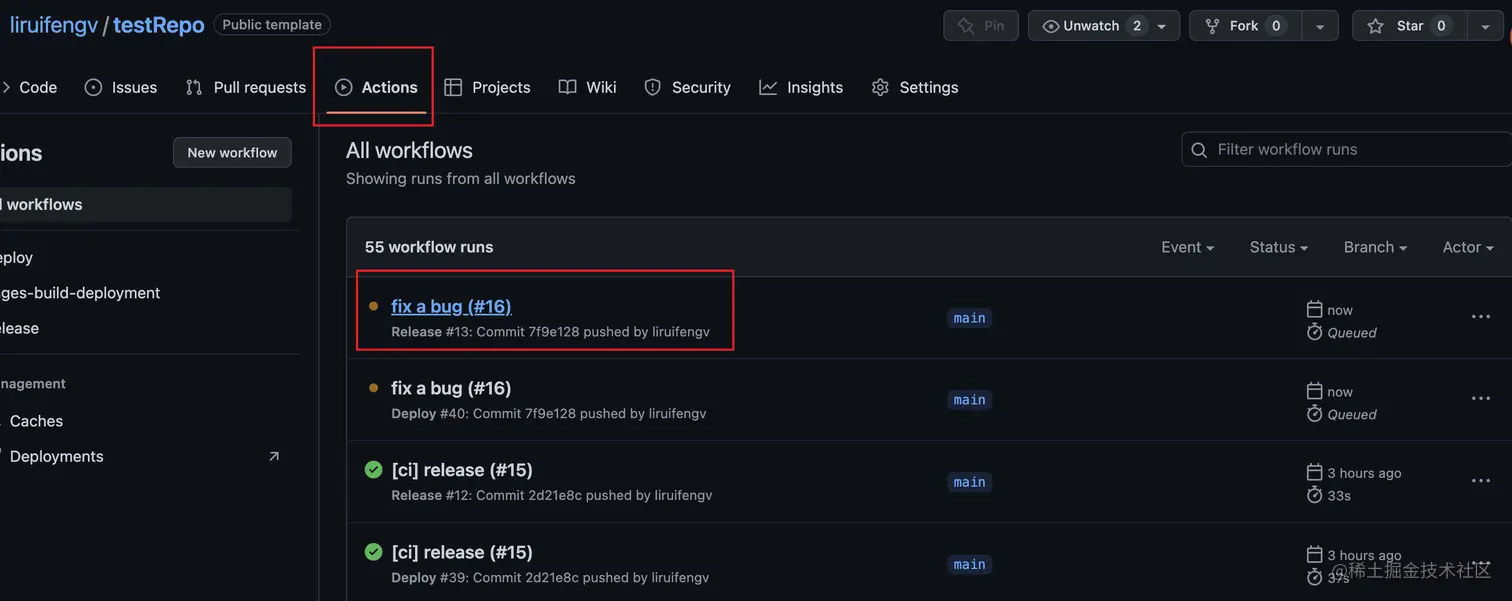Screen dimensions: 1512x601
Task: Click main branch label on Release #13
Action: pyautogui.click(x=969, y=318)
